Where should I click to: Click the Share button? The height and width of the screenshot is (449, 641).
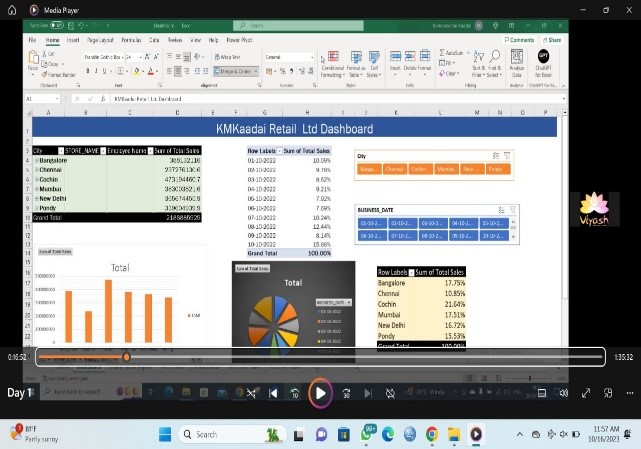(x=552, y=40)
